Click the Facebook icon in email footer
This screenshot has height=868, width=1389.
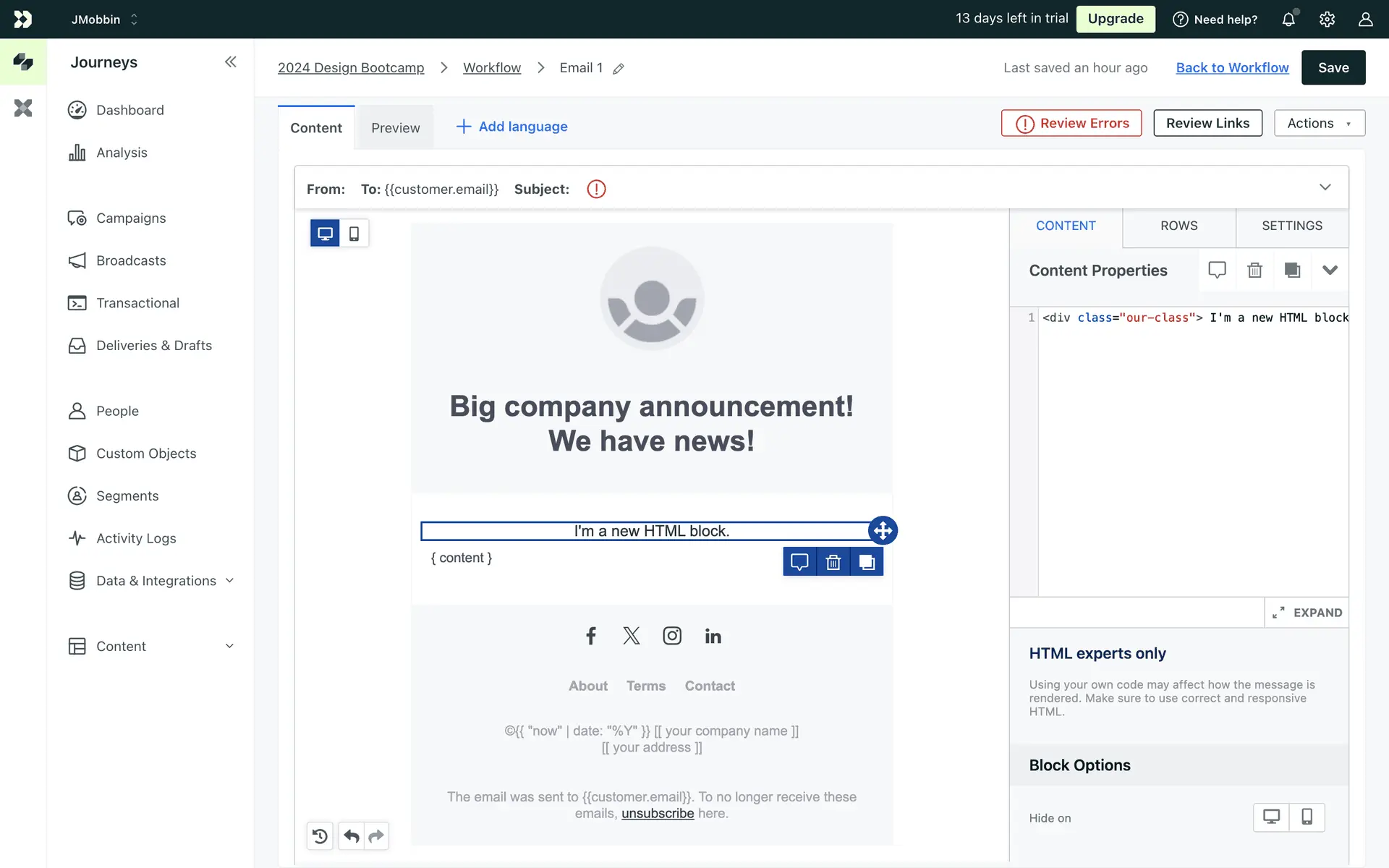pyautogui.click(x=590, y=636)
